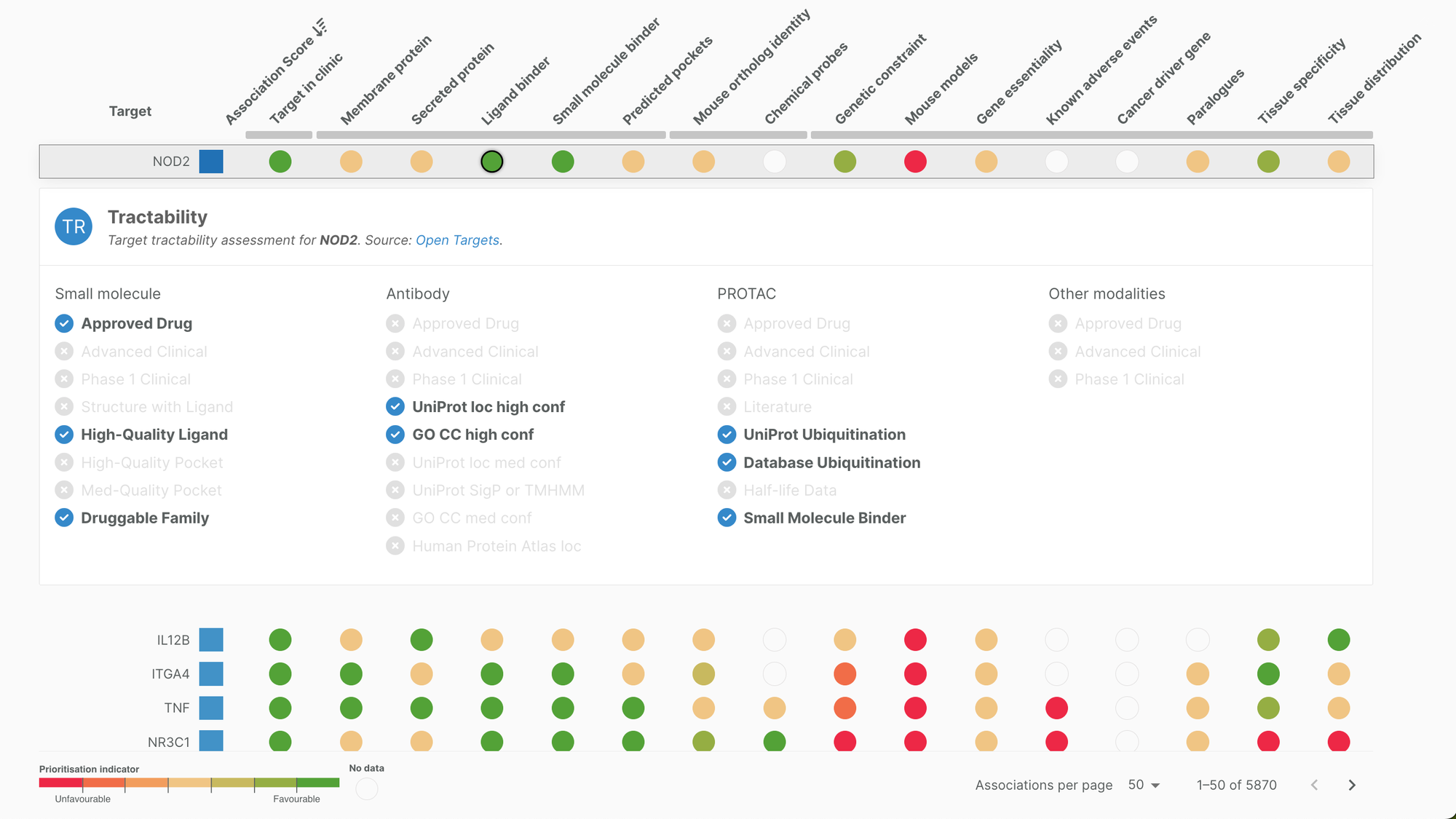Screen dimensions: 1456x819
Task: Open Associations per page dropdown
Action: click(1144, 785)
